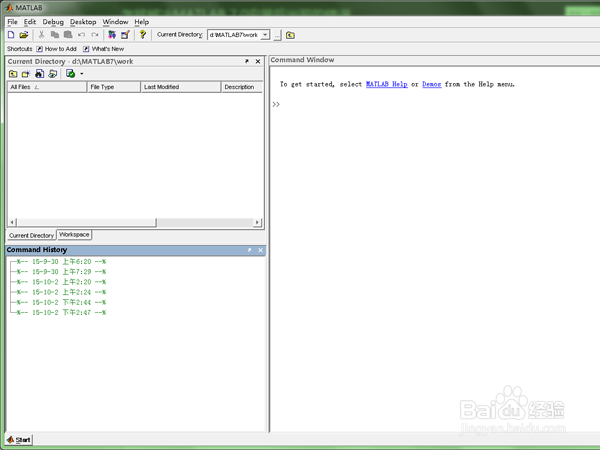This screenshot has height=450, width=600.
Task: Create a new M-file with toolbar icon
Action: pos(11,35)
